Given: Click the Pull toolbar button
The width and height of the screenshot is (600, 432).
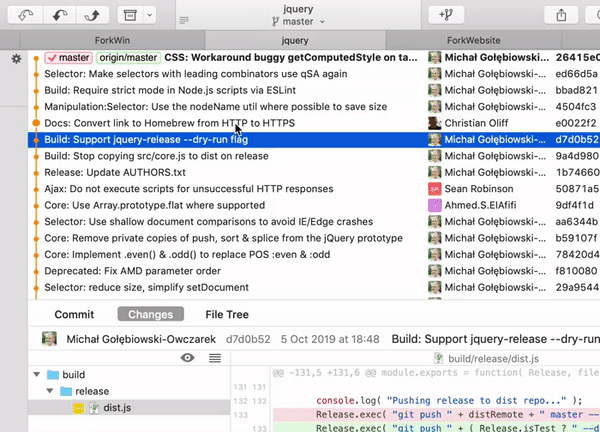Looking at the screenshot, I should [60, 15].
